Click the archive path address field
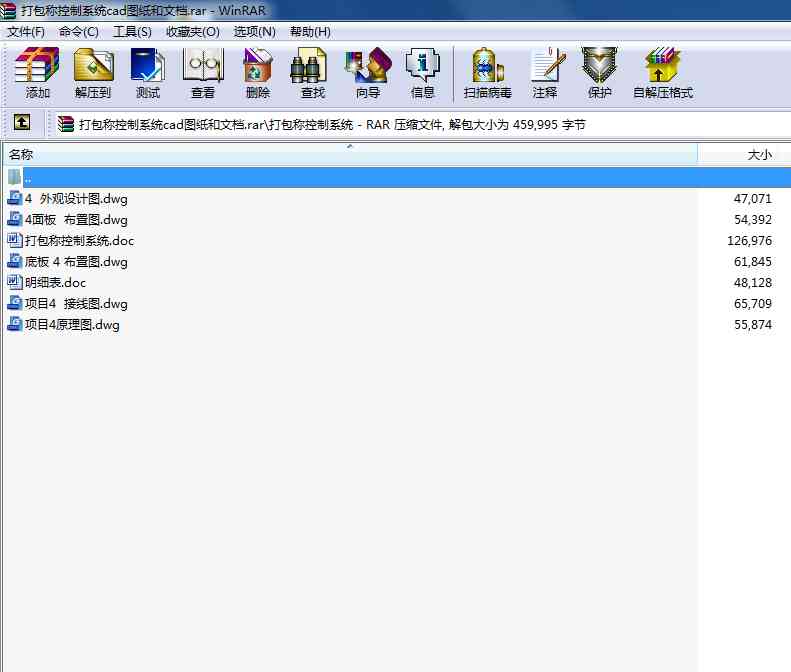Screen dimensions: 791x672 (x=422, y=124)
